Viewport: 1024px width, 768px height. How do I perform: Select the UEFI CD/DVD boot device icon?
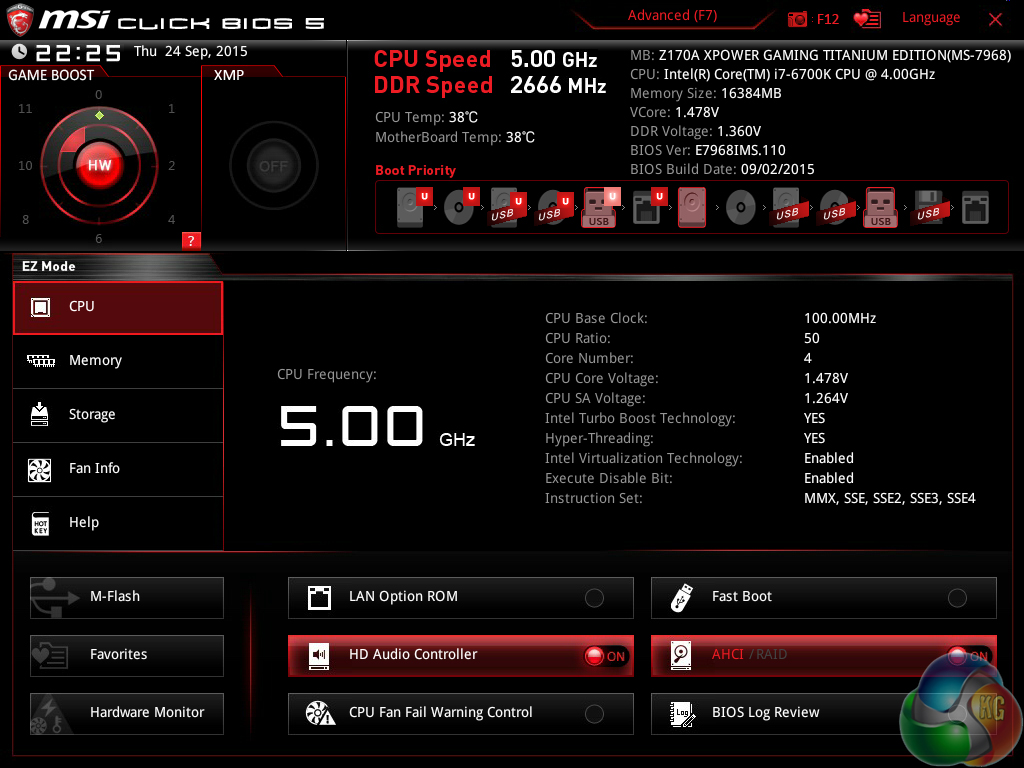click(x=461, y=207)
